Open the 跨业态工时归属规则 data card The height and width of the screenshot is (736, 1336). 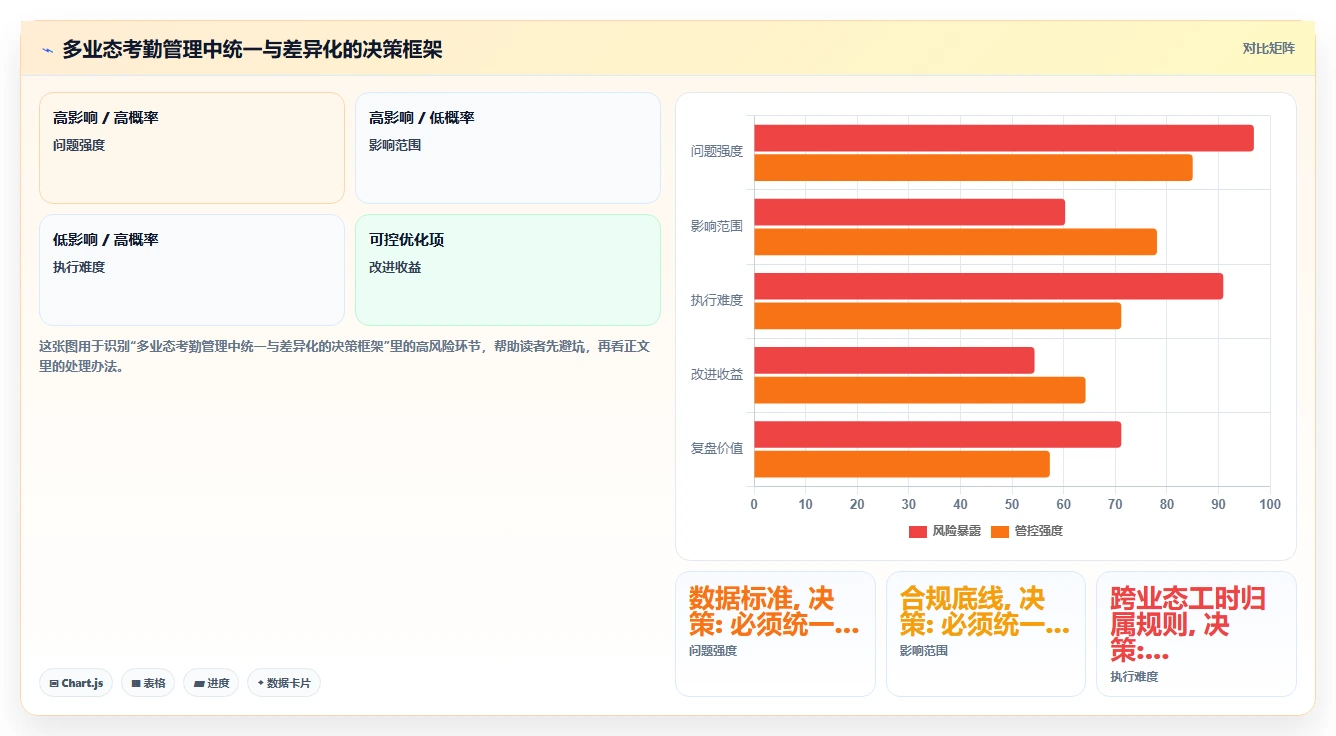coord(1196,633)
